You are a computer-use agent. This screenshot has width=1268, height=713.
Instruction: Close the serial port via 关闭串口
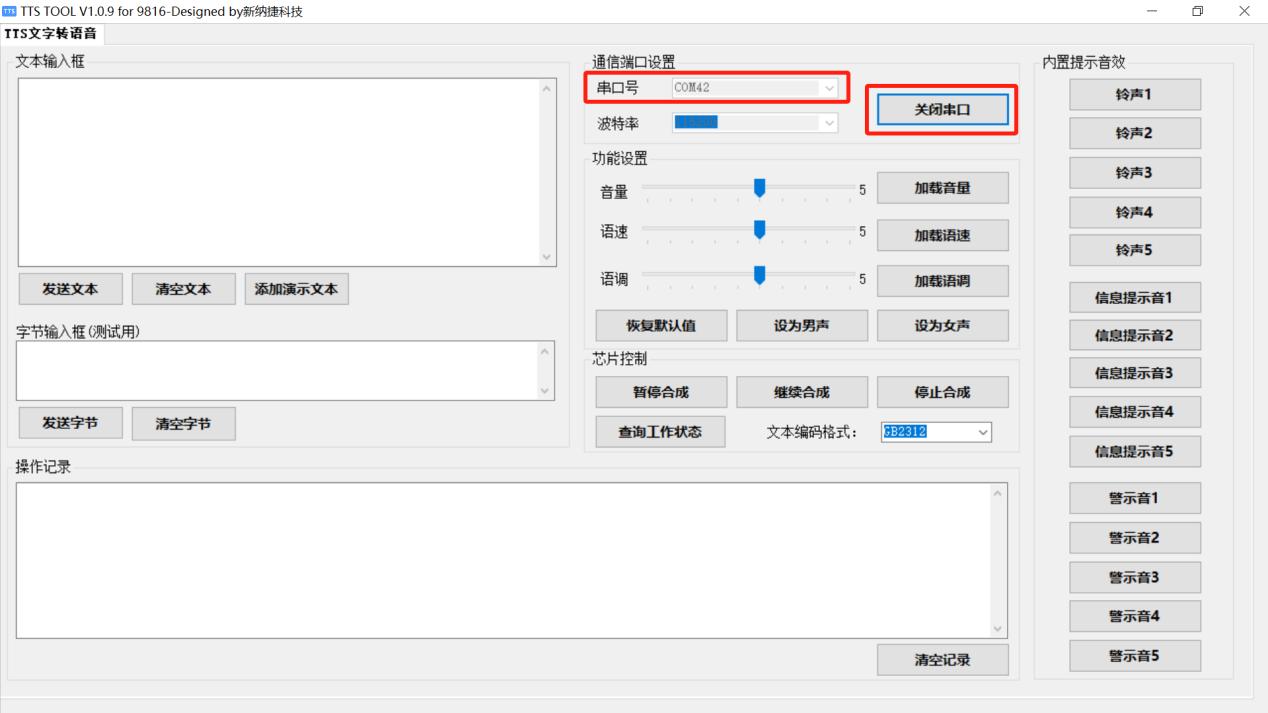pos(940,110)
